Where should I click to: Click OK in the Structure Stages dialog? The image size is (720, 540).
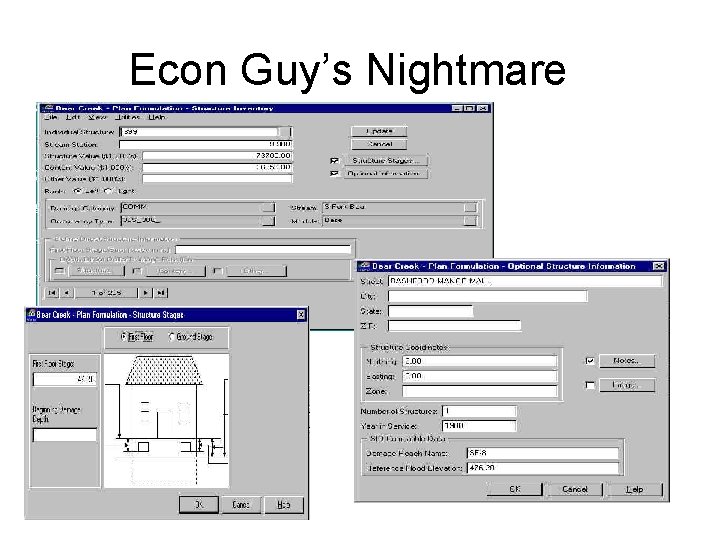point(199,505)
